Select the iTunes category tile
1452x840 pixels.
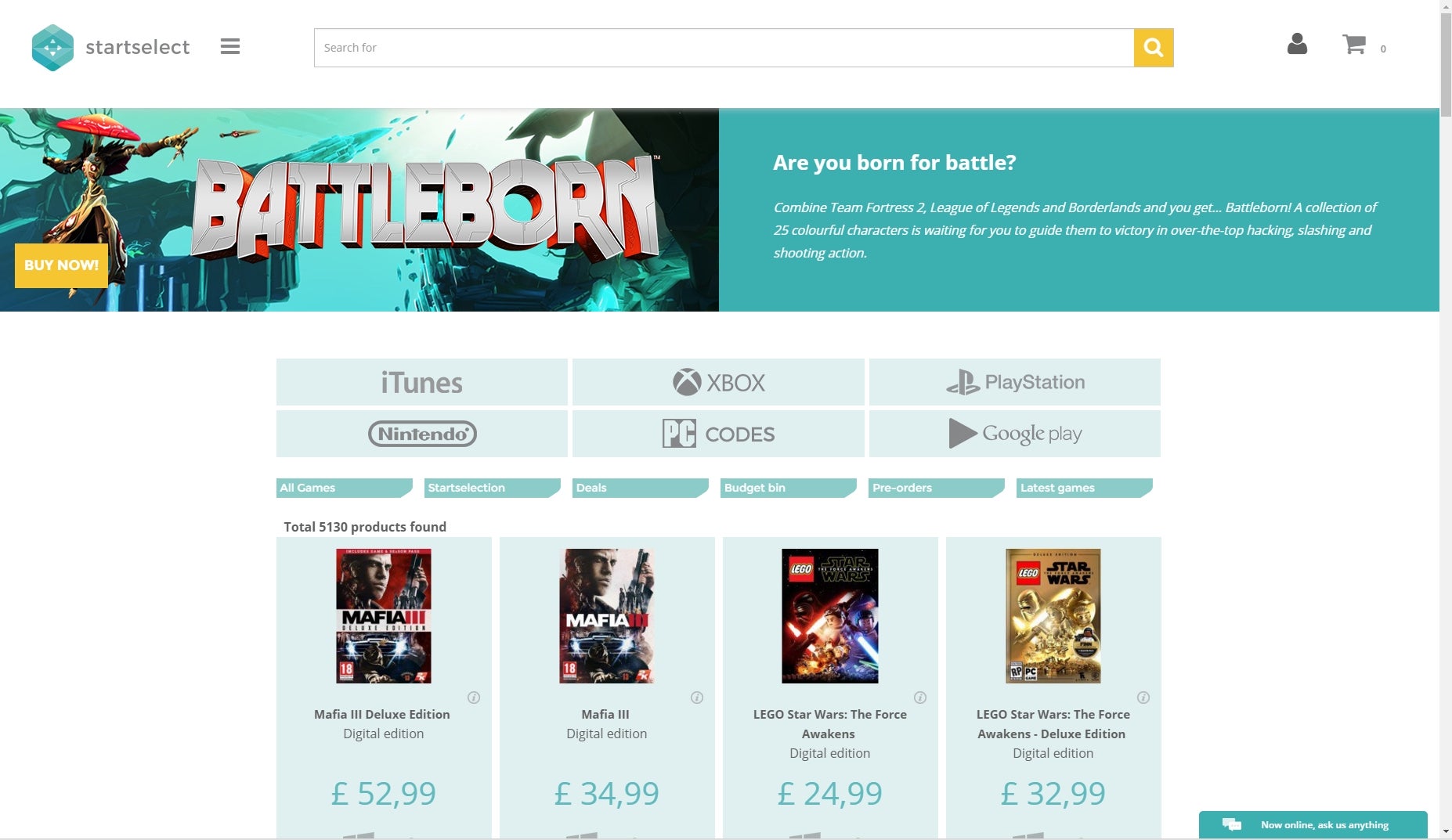(422, 382)
